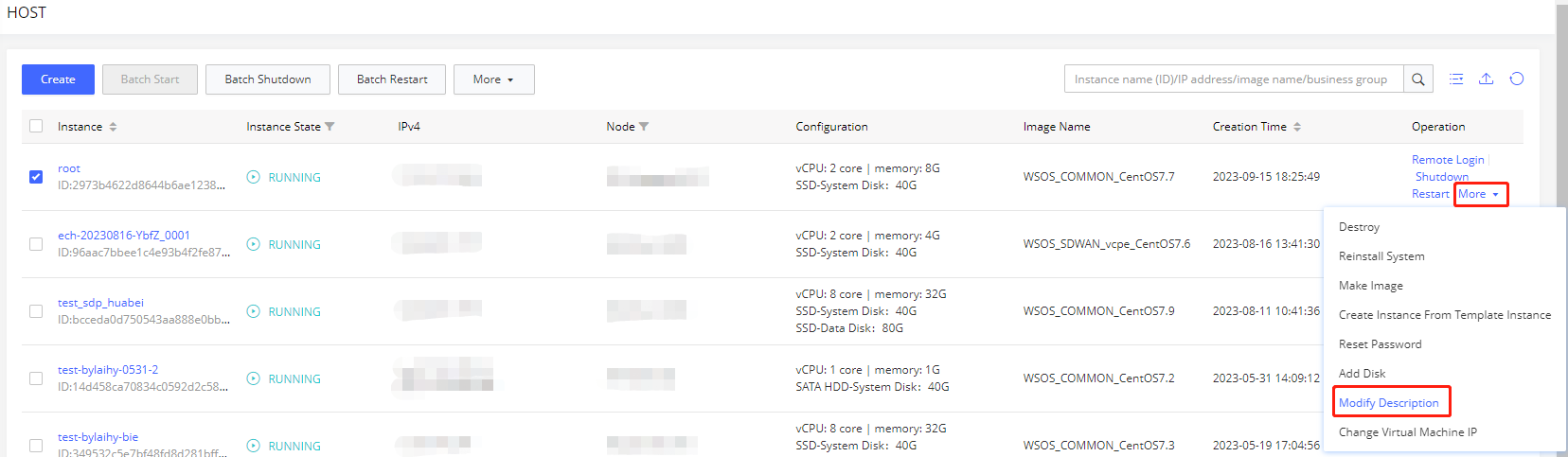
Task: Open the Remote Login link for root
Action: [1448, 160]
